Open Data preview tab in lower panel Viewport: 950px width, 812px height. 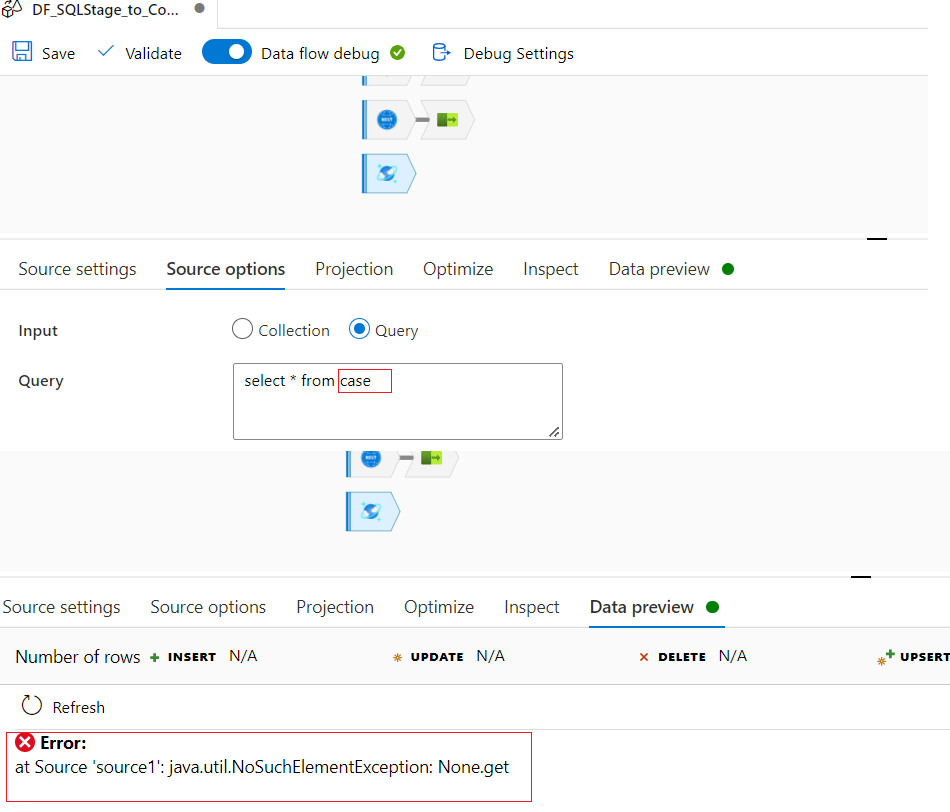point(642,607)
